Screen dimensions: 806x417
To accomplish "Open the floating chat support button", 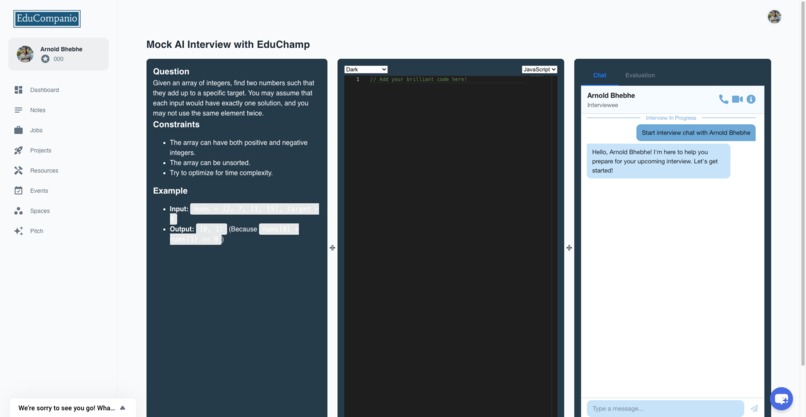I will pyautogui.click(x=781, y=398).
